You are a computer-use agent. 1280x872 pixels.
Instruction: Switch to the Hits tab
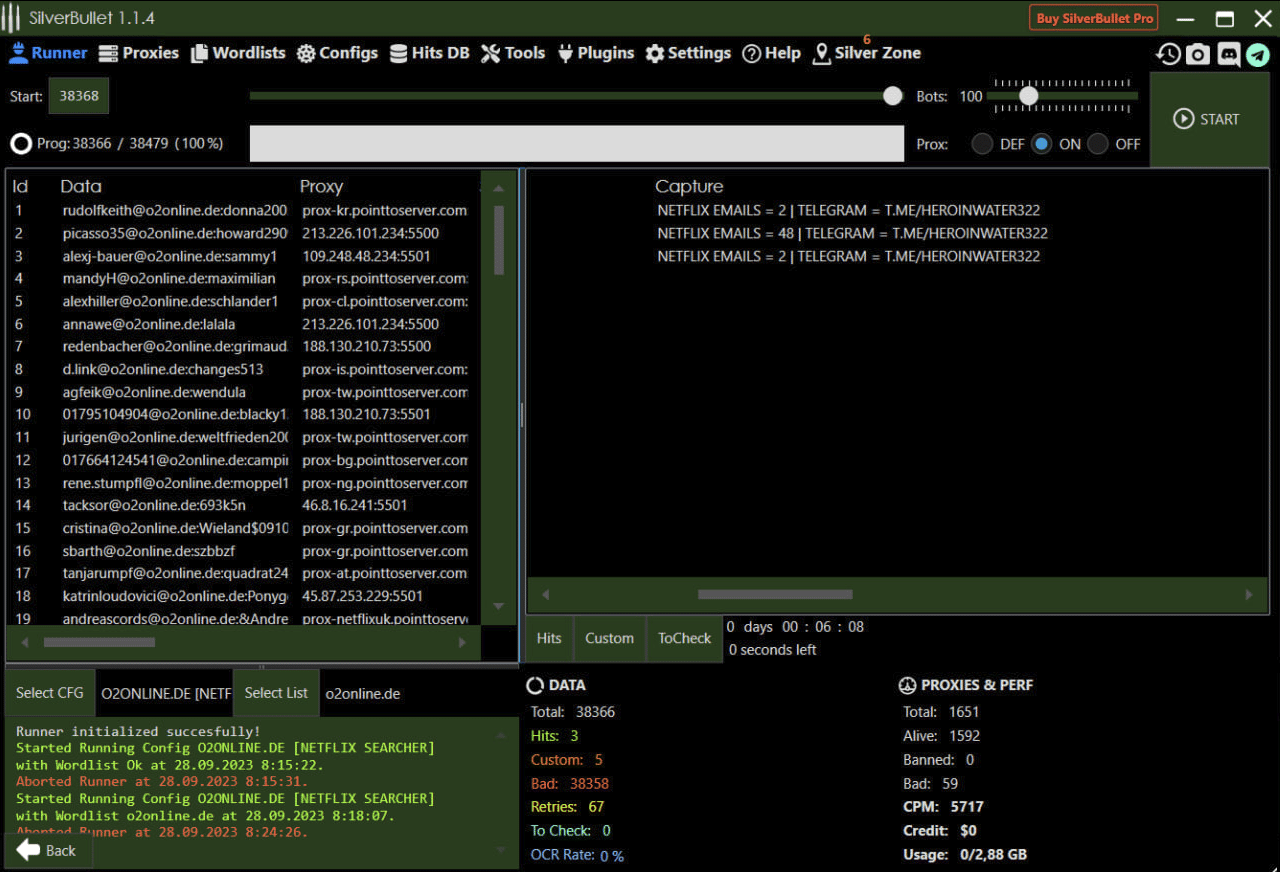click(549, 638)
